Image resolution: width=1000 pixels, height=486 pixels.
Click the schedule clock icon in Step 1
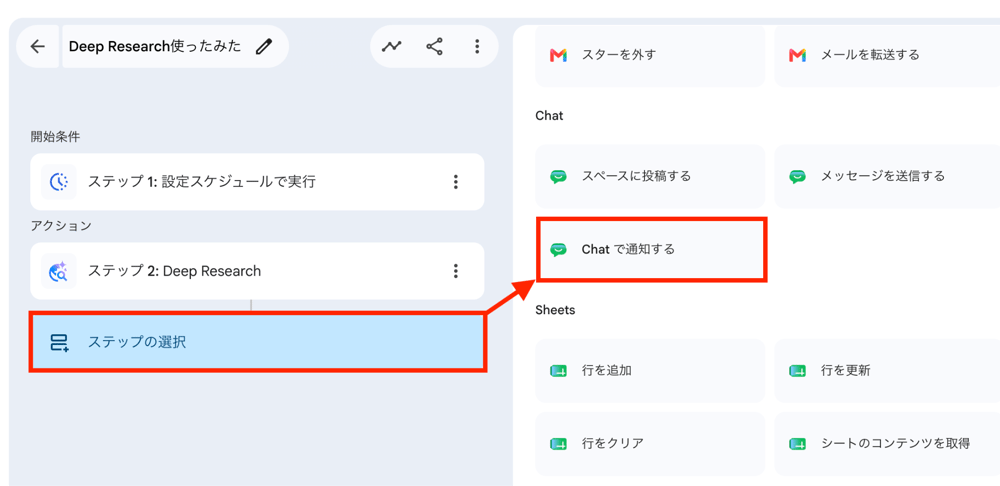[x=59, y=182]
